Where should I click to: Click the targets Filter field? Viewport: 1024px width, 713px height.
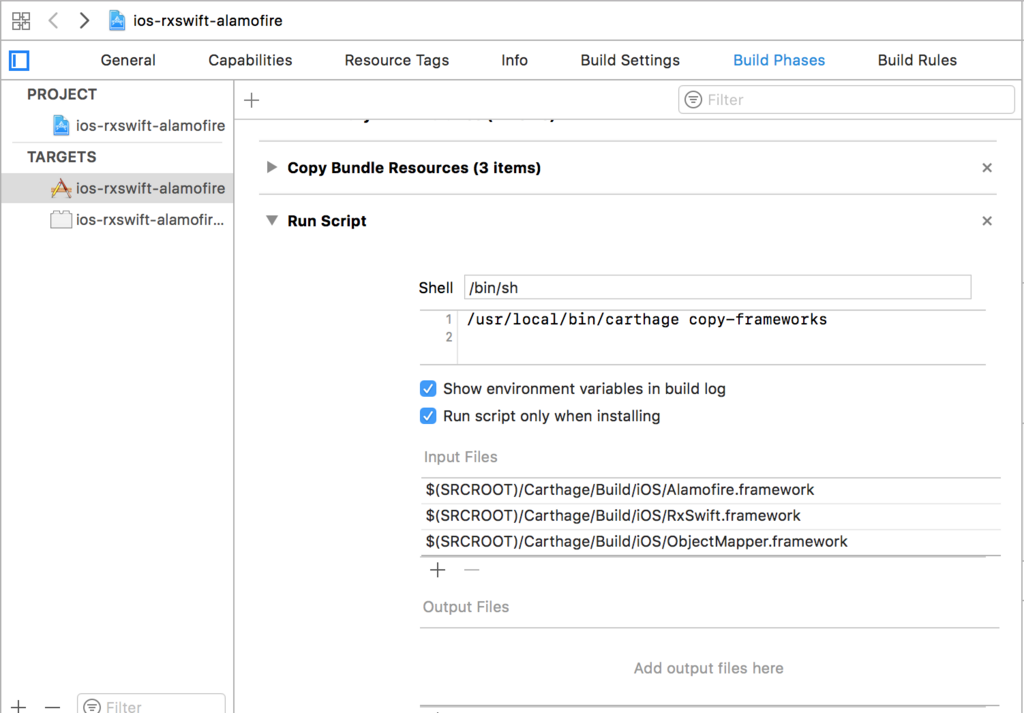tap(151, 706)
